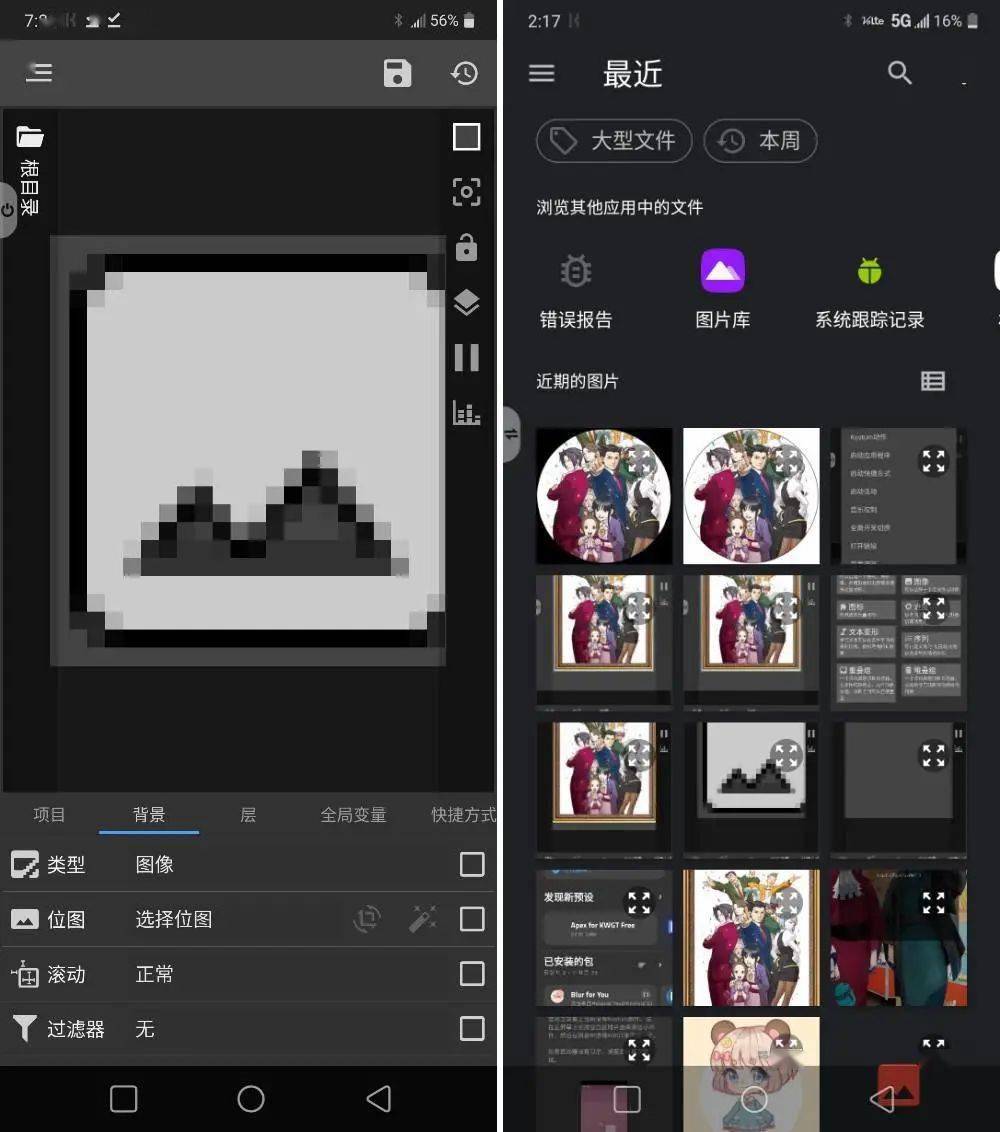Save the widget with the floppy disk icon
The image size is (1000, 1132).
coord(397,73)
